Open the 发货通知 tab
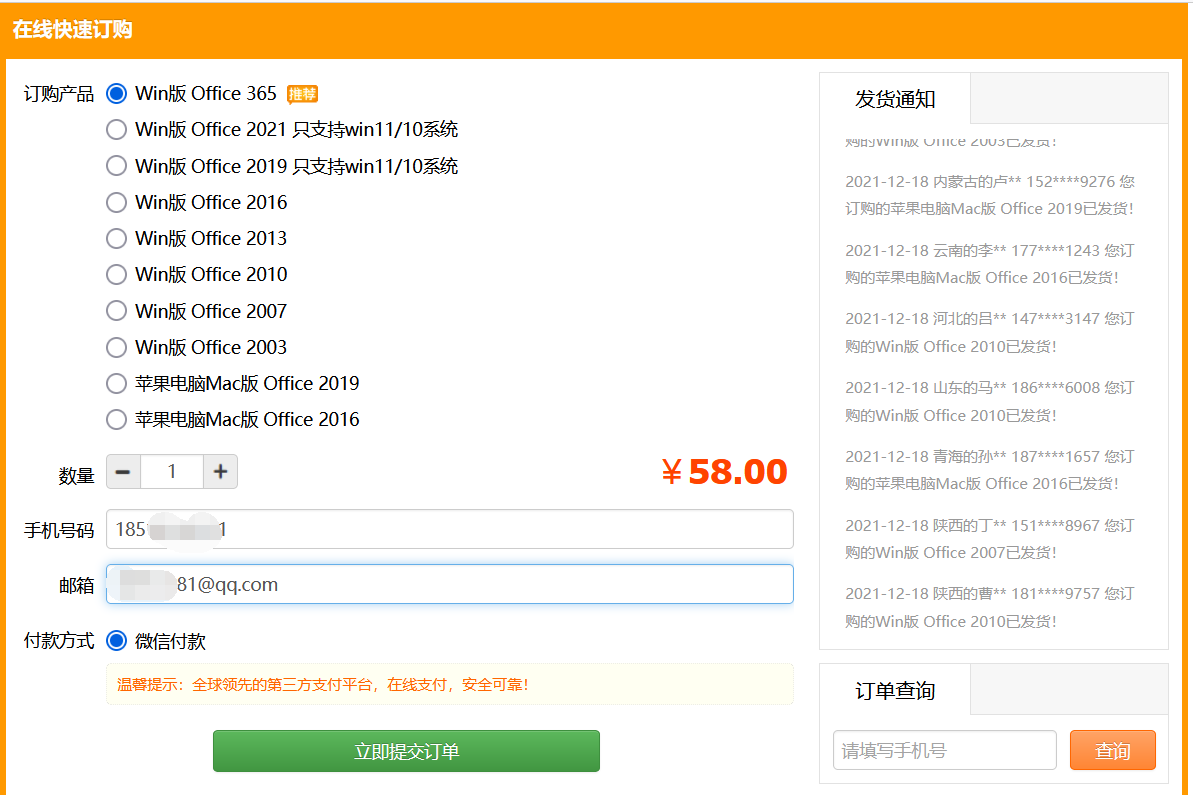Viewport: 1193px width, 795px height. tap(895, 99)
